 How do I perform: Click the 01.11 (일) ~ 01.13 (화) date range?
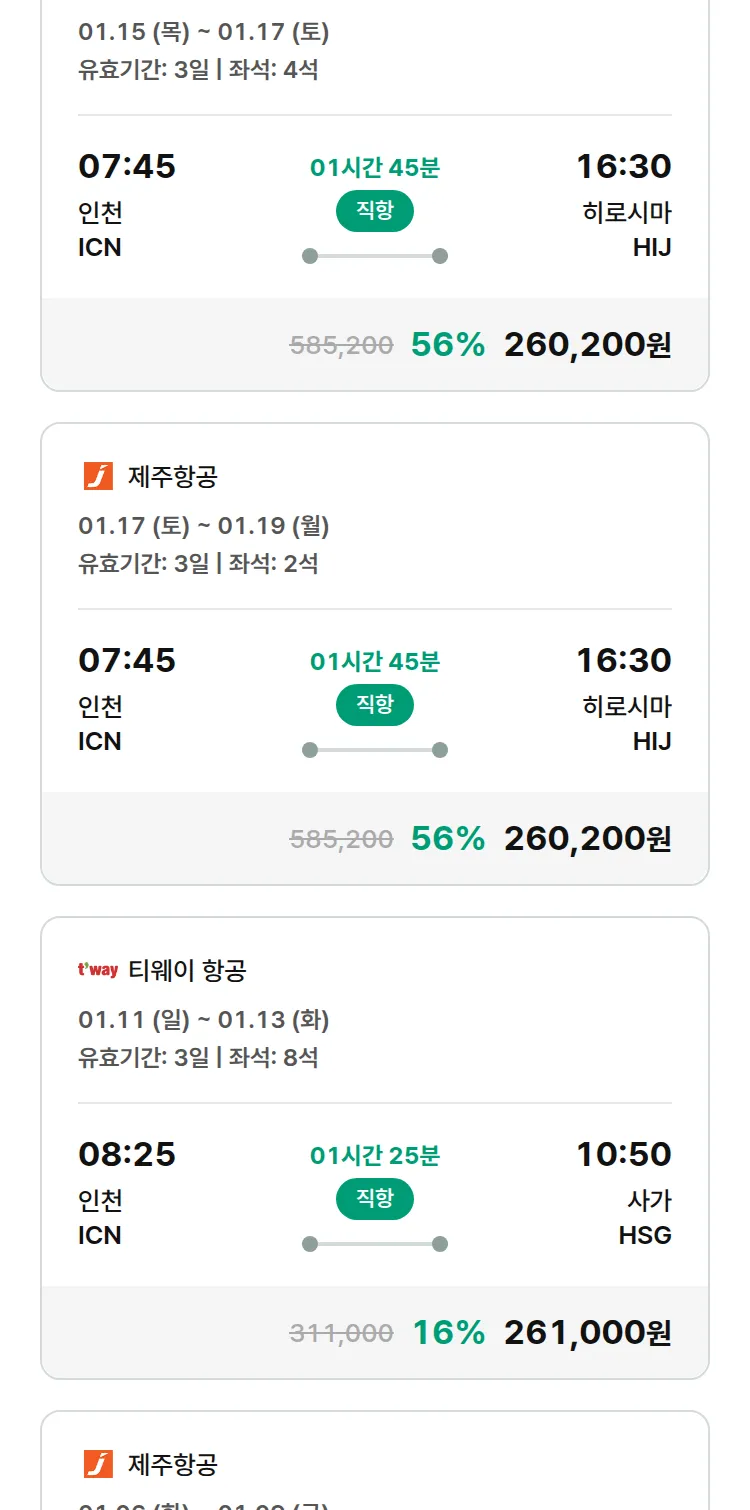point(204,1020)
